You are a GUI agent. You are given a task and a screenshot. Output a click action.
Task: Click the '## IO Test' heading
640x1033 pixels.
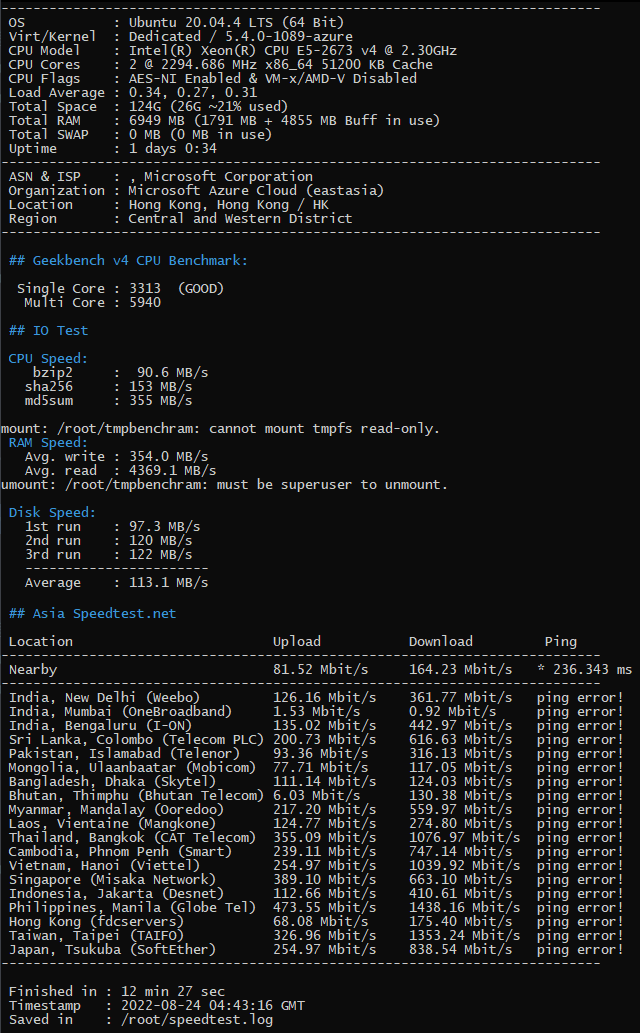[49, 331]
